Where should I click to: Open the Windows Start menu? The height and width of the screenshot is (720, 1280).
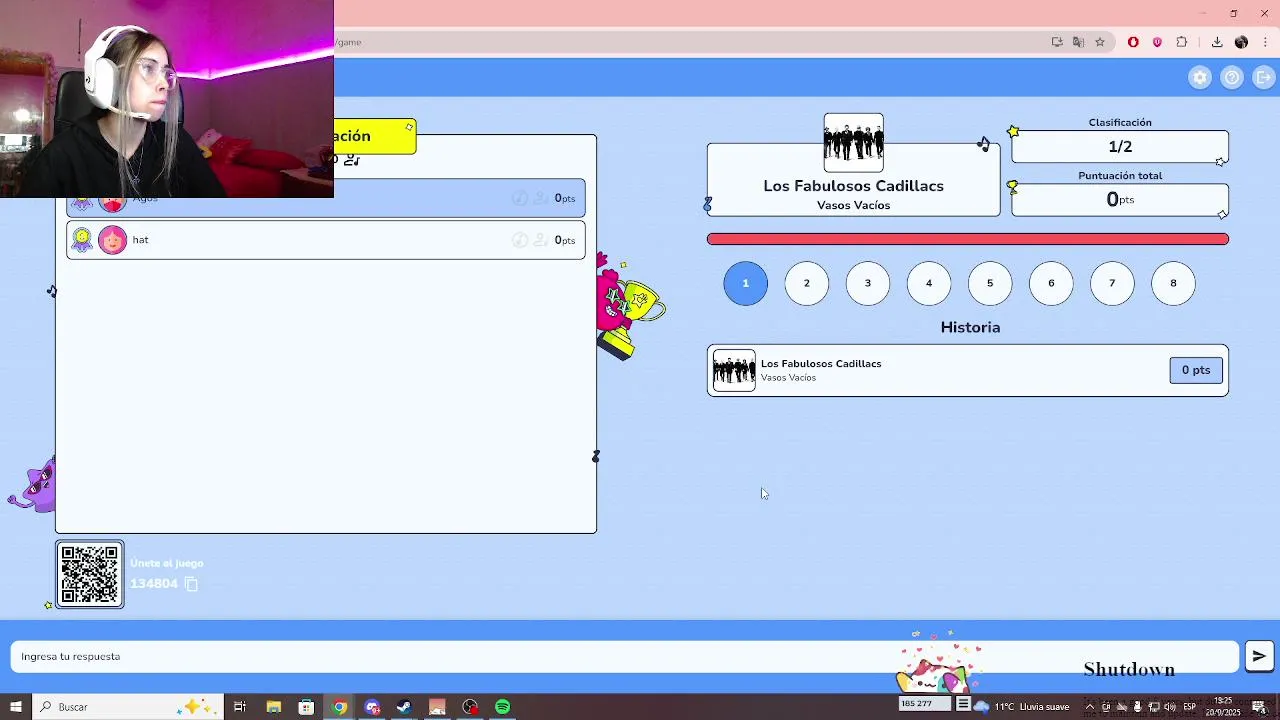tap(15, 707)
